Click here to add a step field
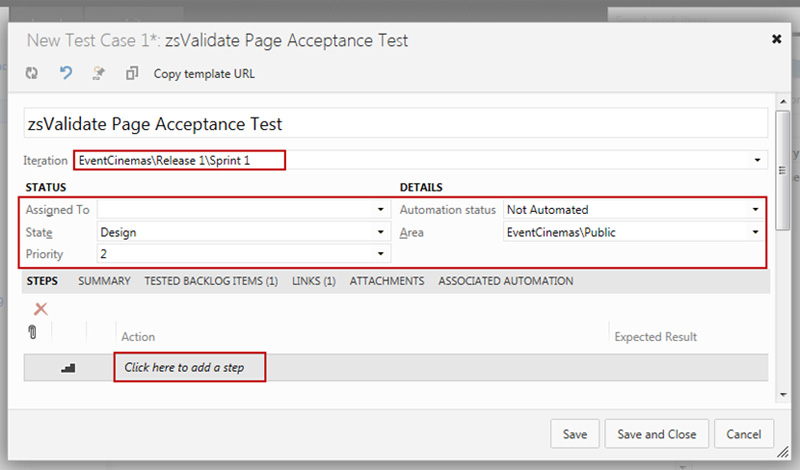 click(x=190, y=368)
